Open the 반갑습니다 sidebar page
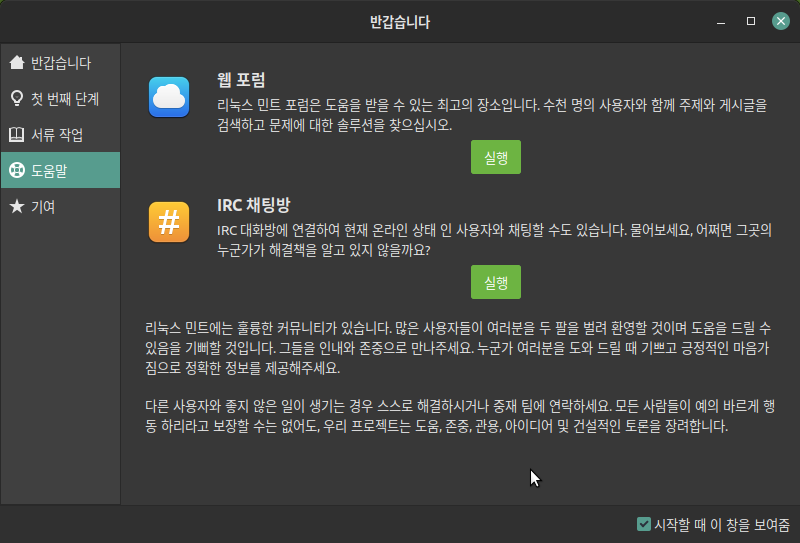The image size is (800, 543). coord(60,63)
